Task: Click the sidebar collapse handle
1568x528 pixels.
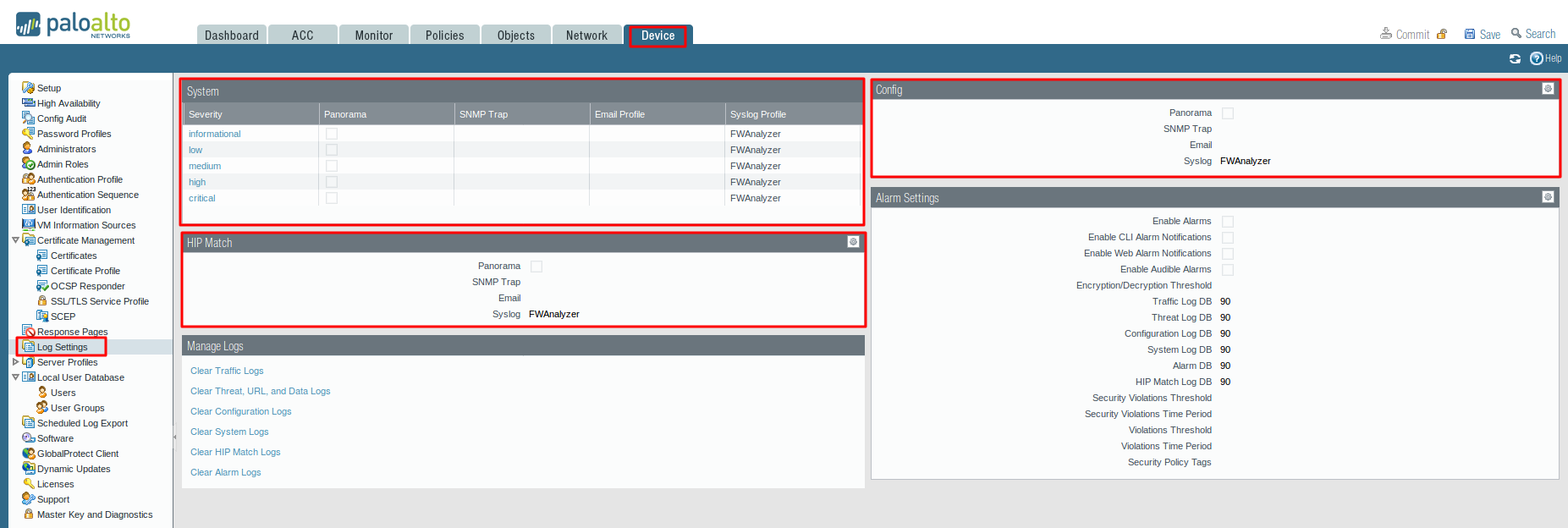Action: point(175,437)
